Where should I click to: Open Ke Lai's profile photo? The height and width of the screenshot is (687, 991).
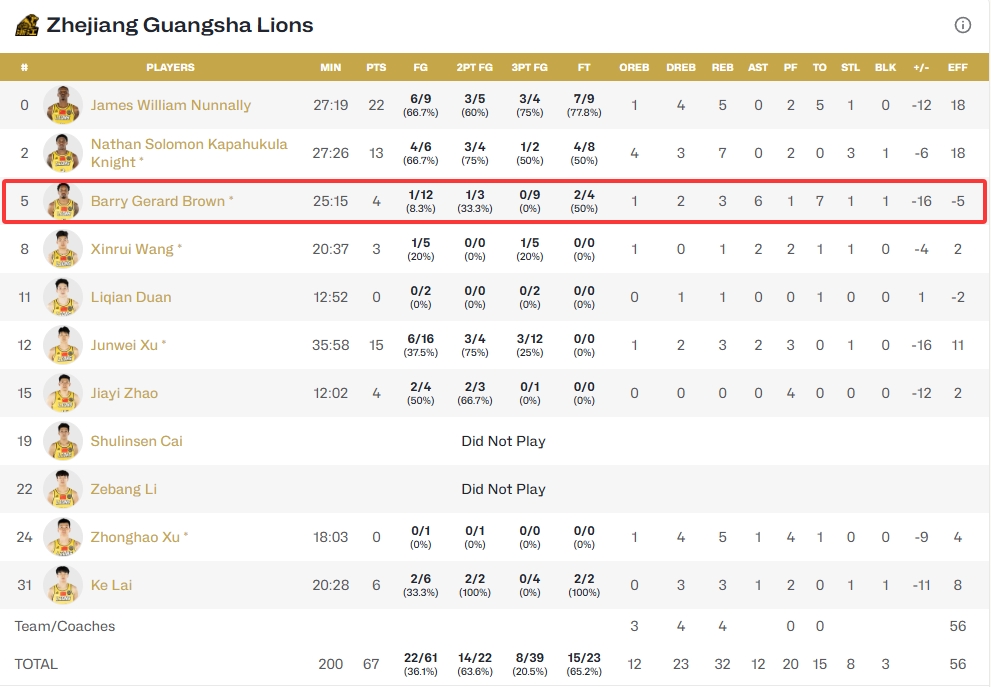point(63,585)
